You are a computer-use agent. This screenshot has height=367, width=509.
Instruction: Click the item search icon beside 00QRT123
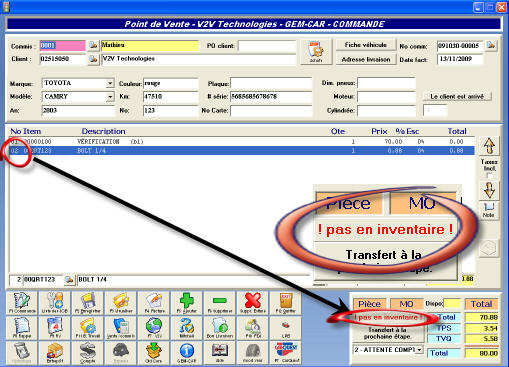(x=69, y=279)
